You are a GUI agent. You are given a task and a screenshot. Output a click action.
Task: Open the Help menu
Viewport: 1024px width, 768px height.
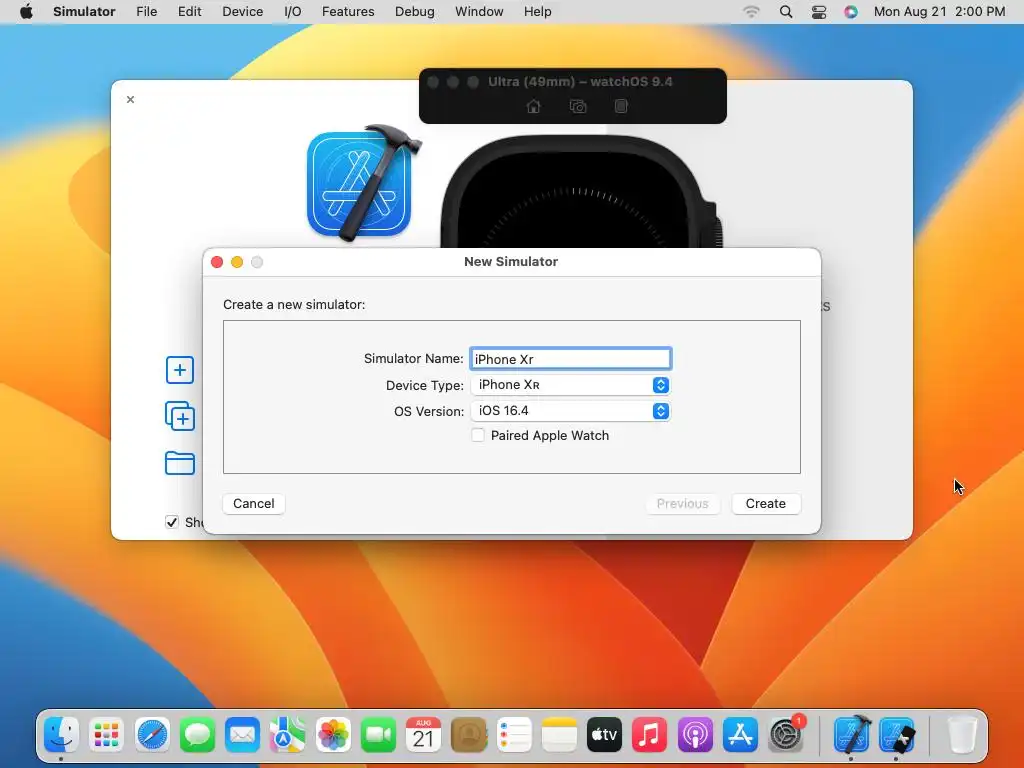click(537, 12)
